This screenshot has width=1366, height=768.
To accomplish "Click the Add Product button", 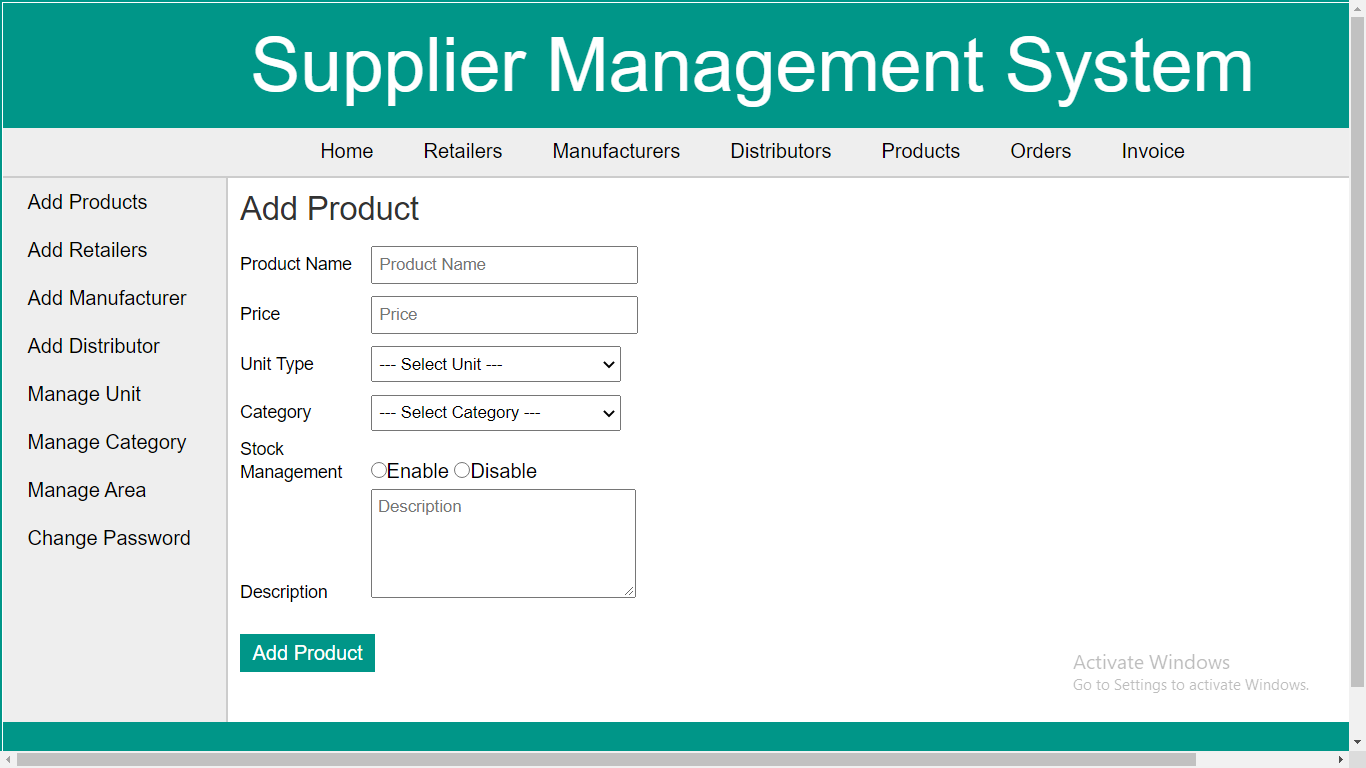I will point(307,652).
